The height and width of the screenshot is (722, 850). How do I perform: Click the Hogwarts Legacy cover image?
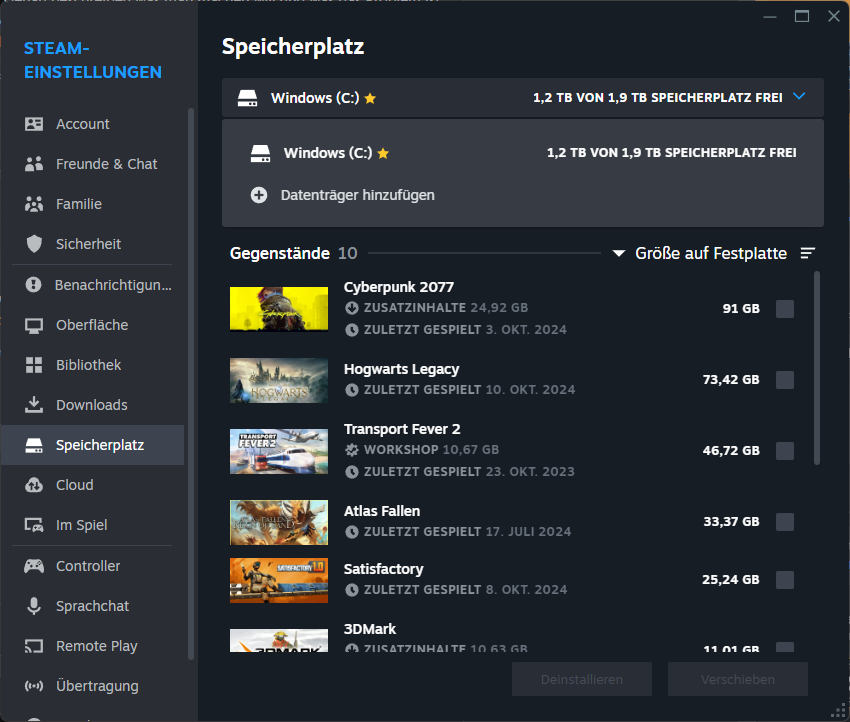tap(279, 380)
